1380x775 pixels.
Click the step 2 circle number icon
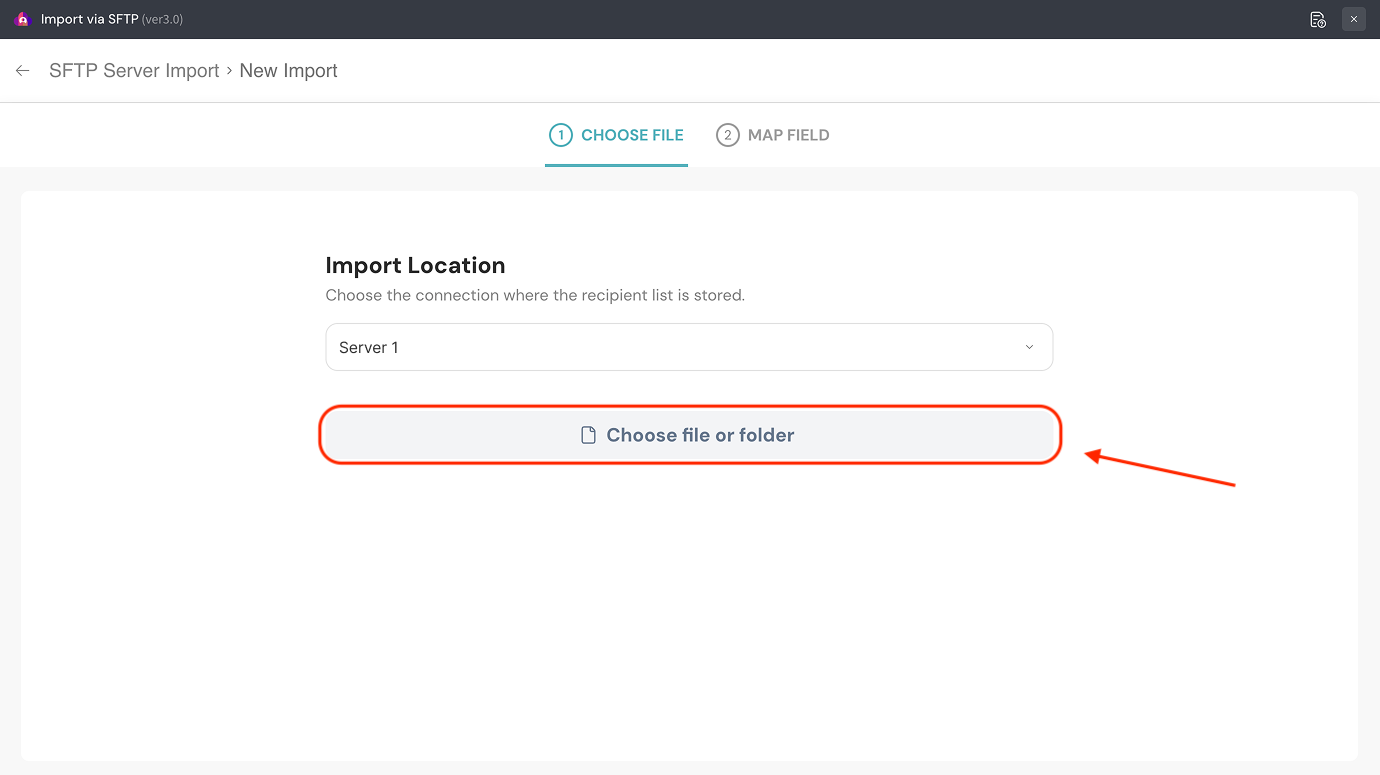727,135
